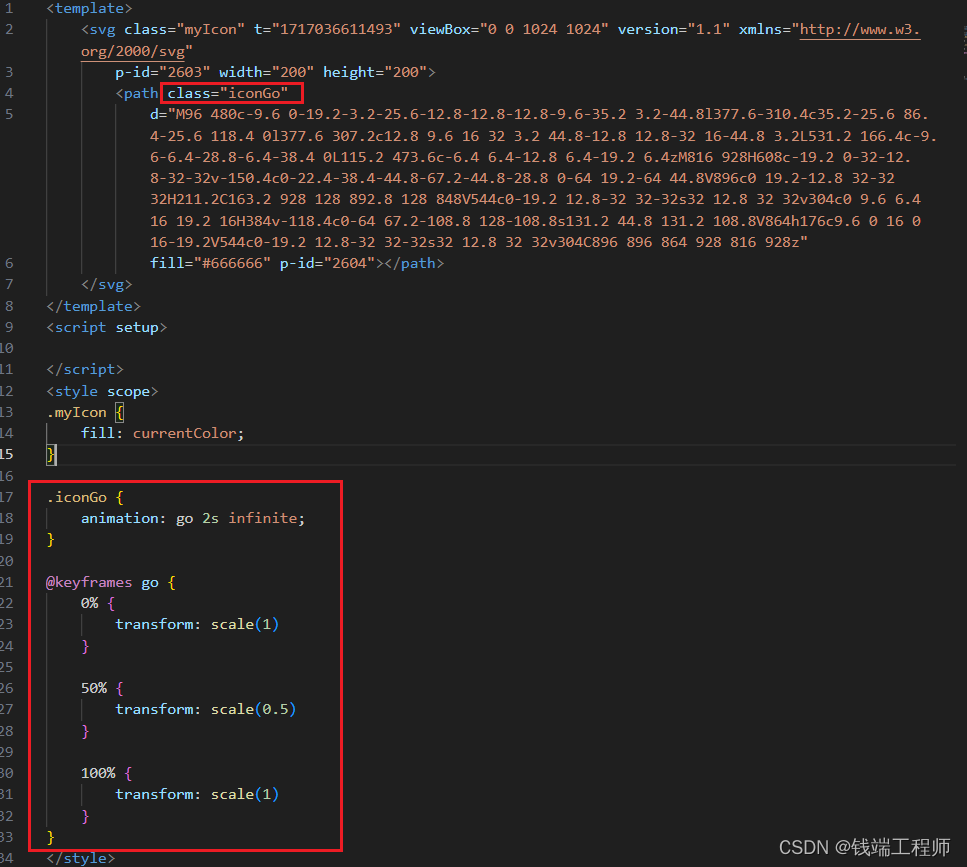
Task: Click the closing </script> tag
Action: 85,369
